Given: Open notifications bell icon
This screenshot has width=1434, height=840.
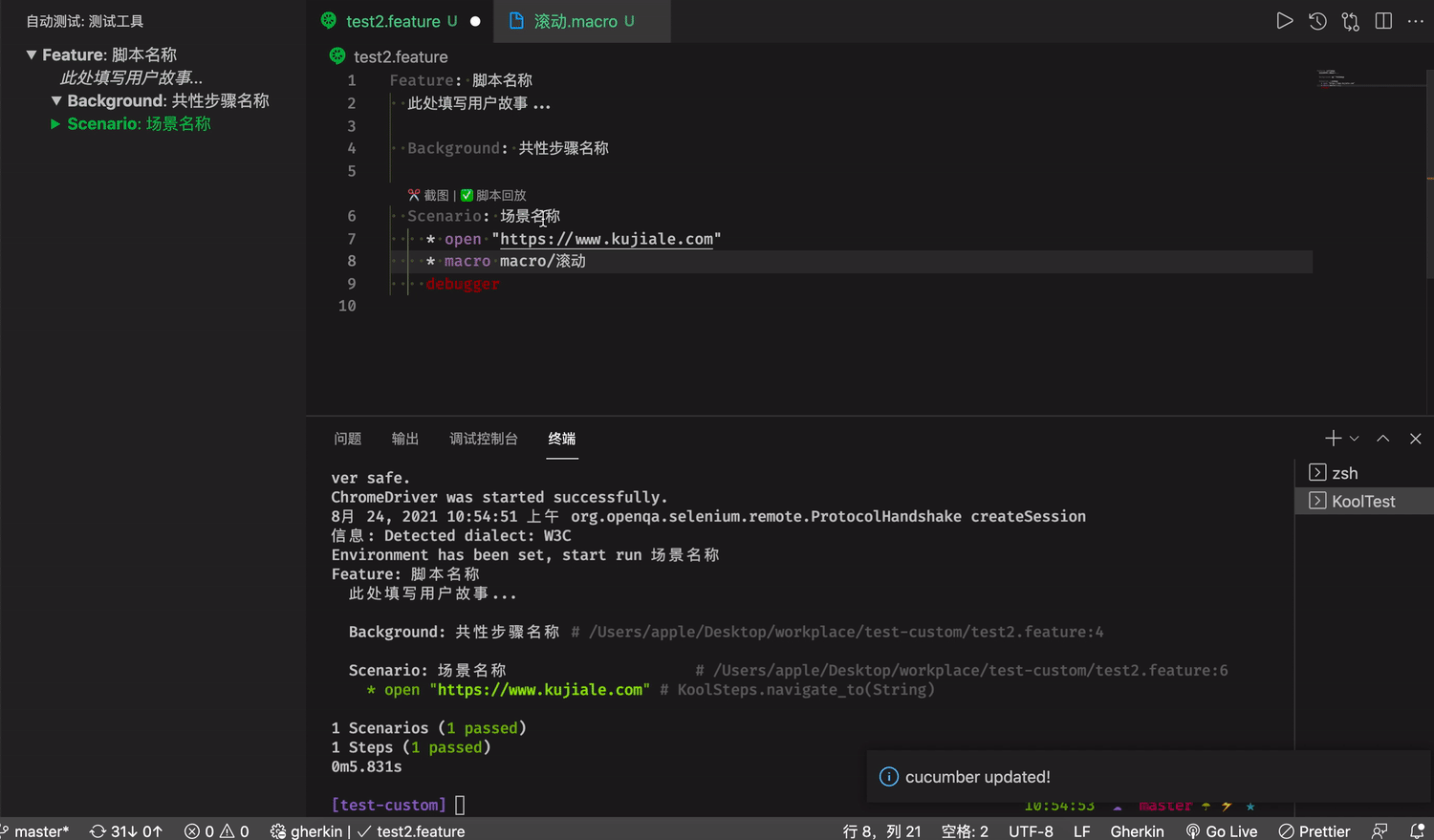Looking at the screenshot, I should click(x=1417, y=831).
